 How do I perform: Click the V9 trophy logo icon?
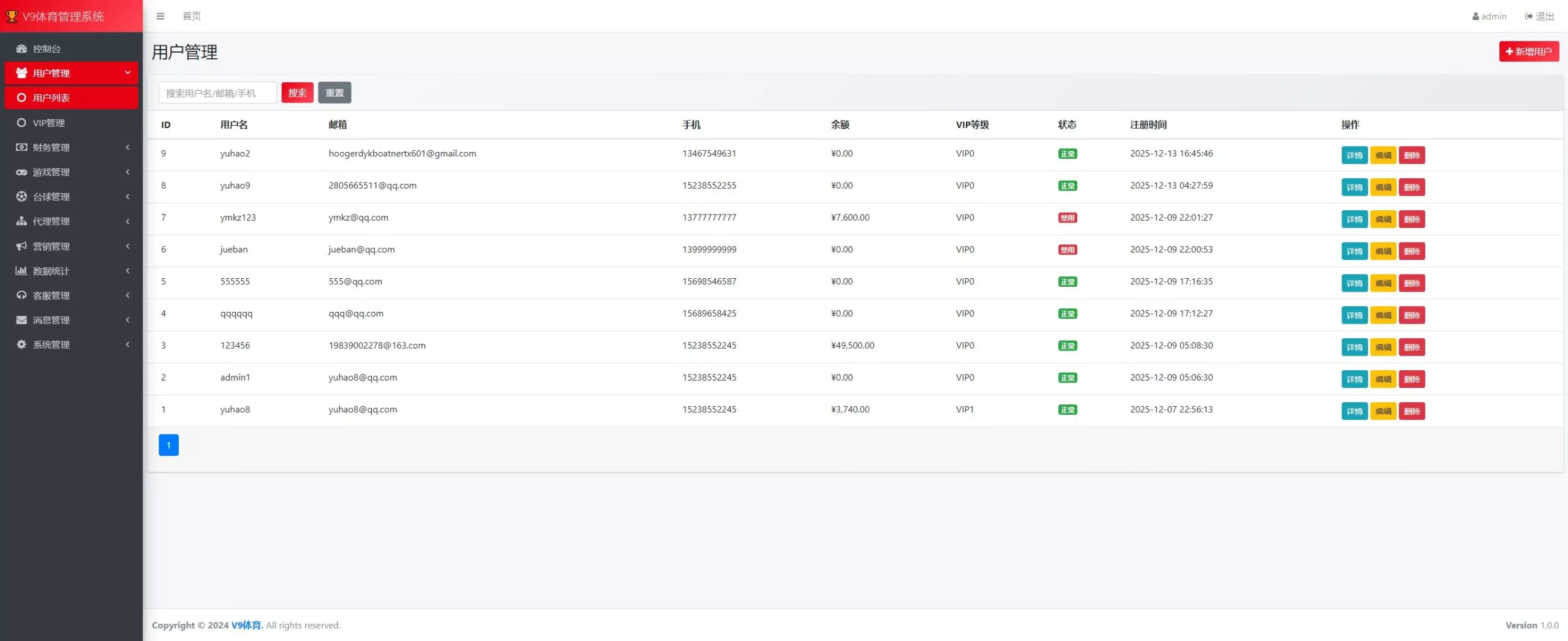[x=12, y=17]
